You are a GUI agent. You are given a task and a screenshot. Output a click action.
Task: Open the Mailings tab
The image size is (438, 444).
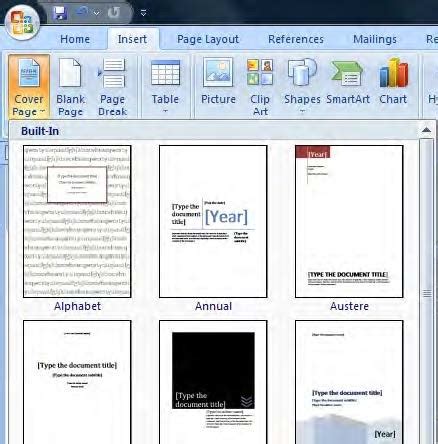pyautogui.click(x=375, y=39)
